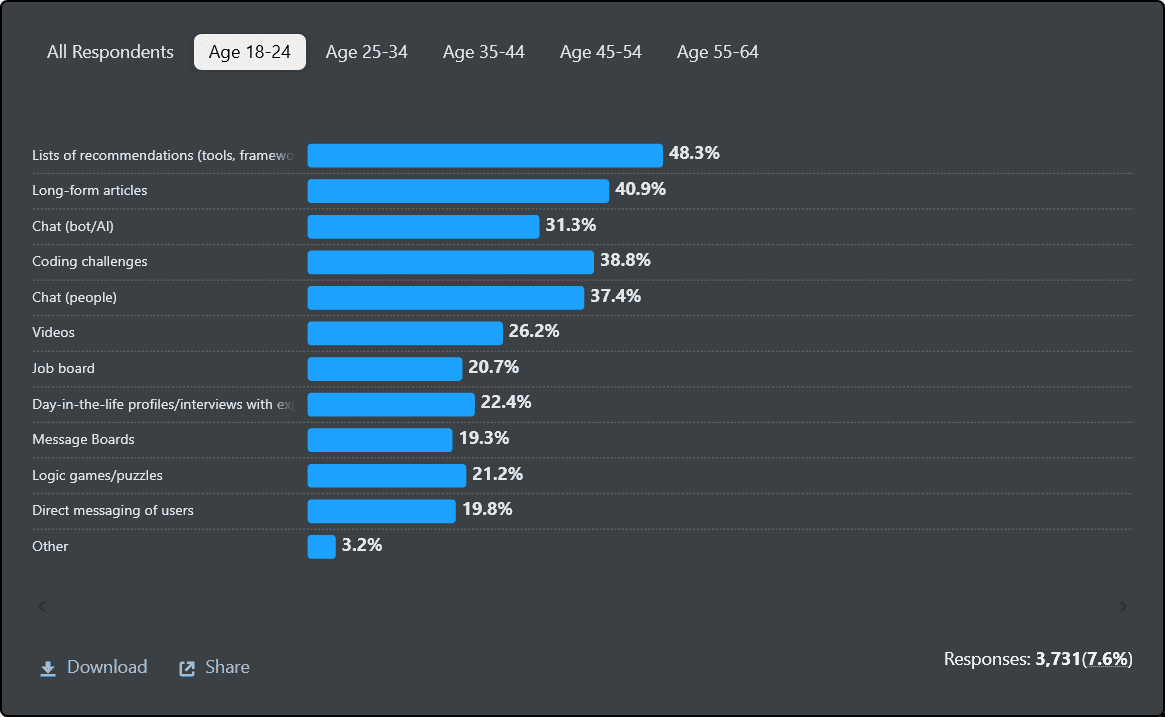
Task: View the Age 55-64 tab
Action: coord(718,52)
